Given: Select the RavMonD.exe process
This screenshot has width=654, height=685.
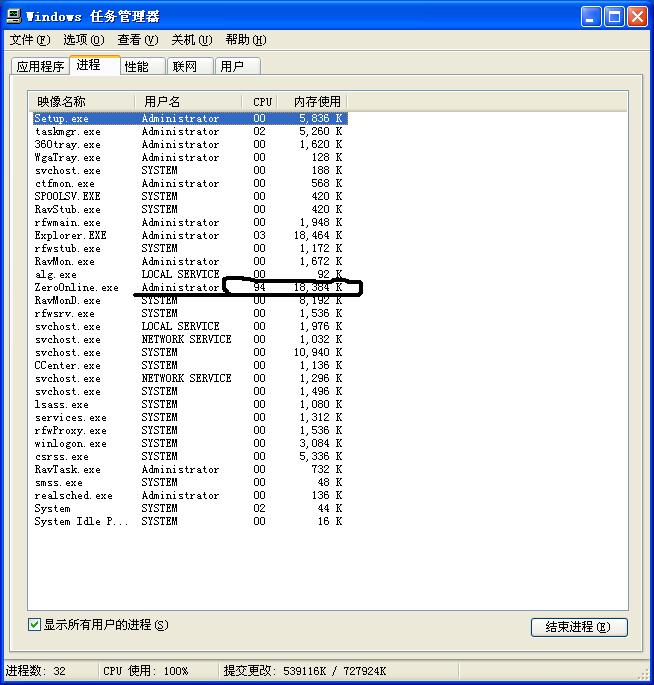Looking at the screenshot, I should (x=190, y=301).
